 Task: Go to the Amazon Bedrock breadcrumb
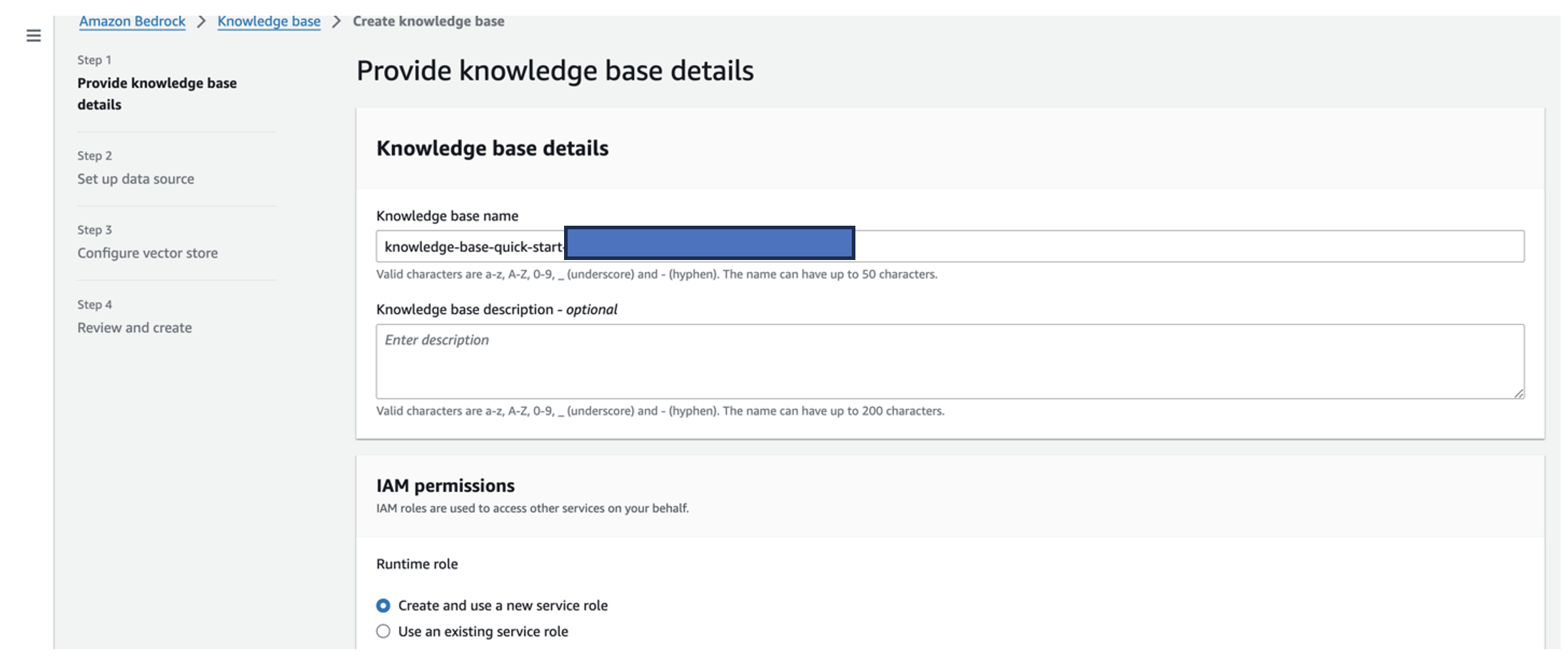[132, 21]
